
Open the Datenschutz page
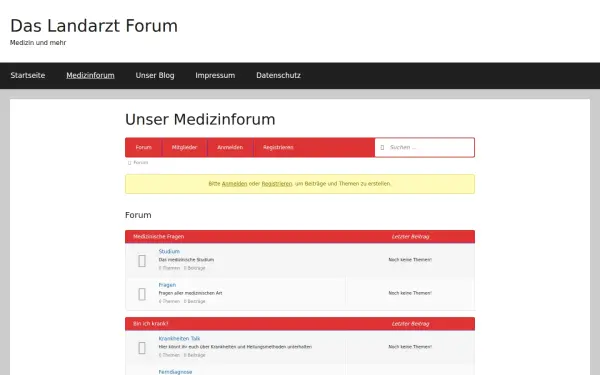[279, 75]
